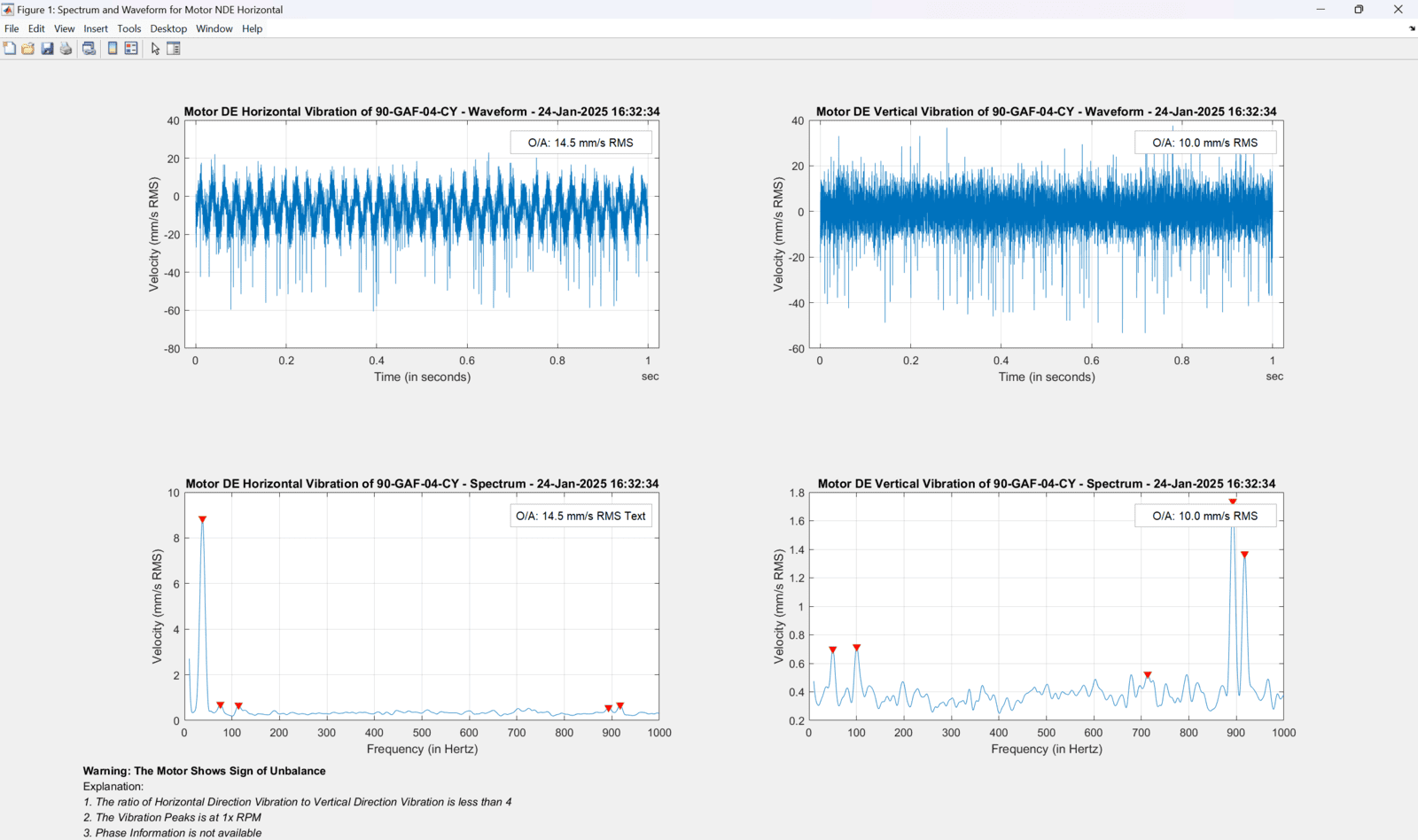Viewport: 1418px width, 840px height.
Task: Toggle Insert Colorbar in the toolbar
Action: [113, 49]
